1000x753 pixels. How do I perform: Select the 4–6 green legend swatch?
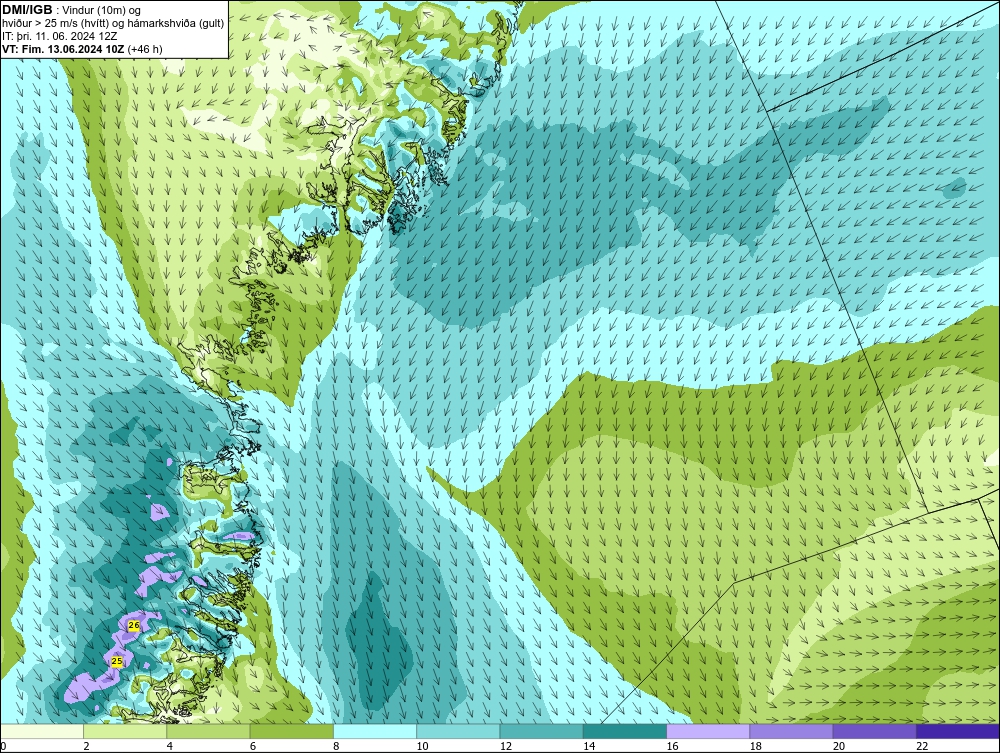point(209,731)
